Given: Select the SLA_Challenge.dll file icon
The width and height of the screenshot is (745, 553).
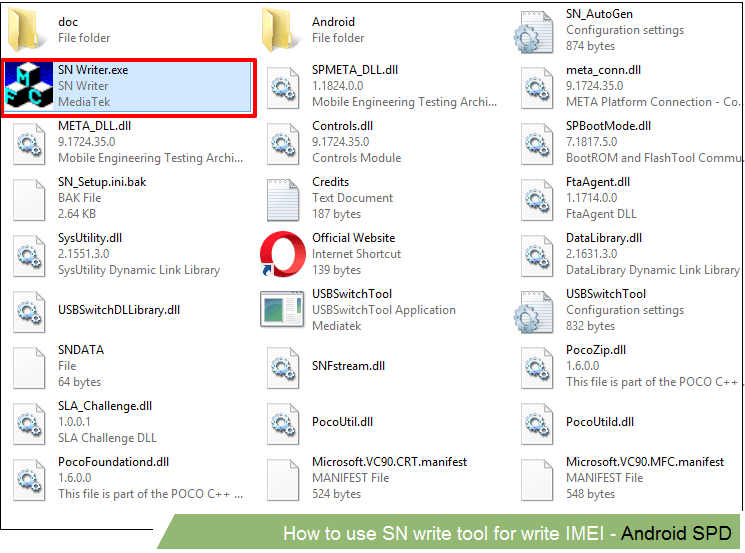Looking at the screenshot, I should pos(29,424).
